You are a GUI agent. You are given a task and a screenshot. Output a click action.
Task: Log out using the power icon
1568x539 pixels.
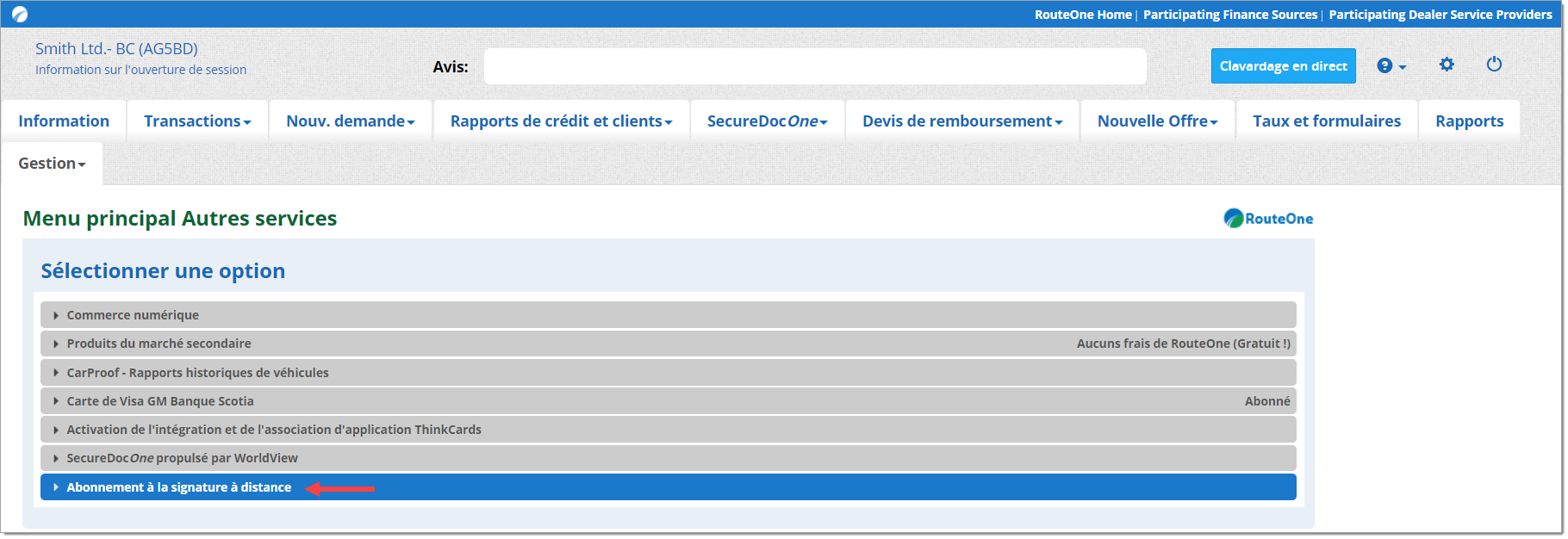(1494, 65)
